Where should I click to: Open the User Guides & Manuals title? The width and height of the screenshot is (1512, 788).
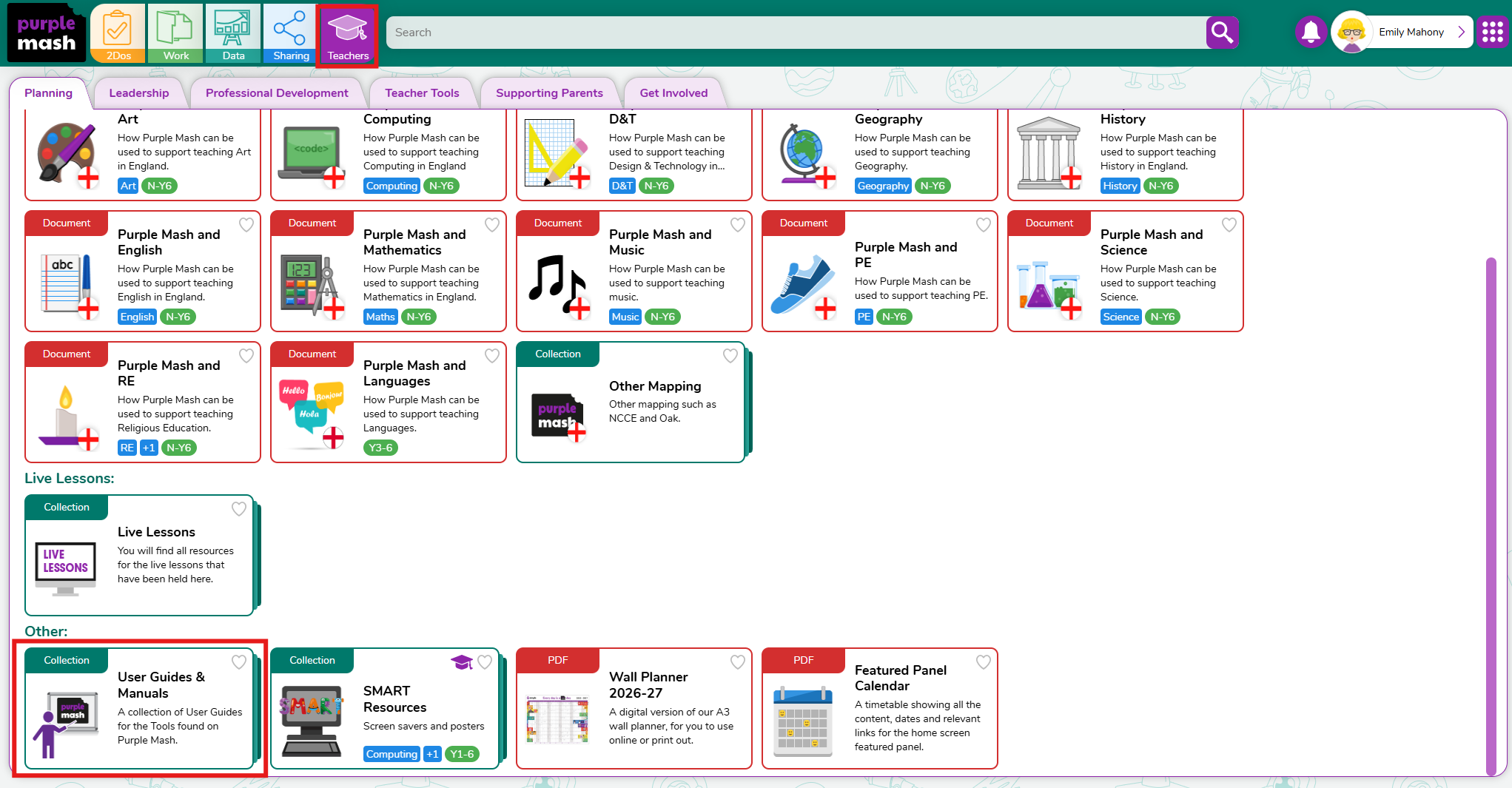click(x=161, y=685)
